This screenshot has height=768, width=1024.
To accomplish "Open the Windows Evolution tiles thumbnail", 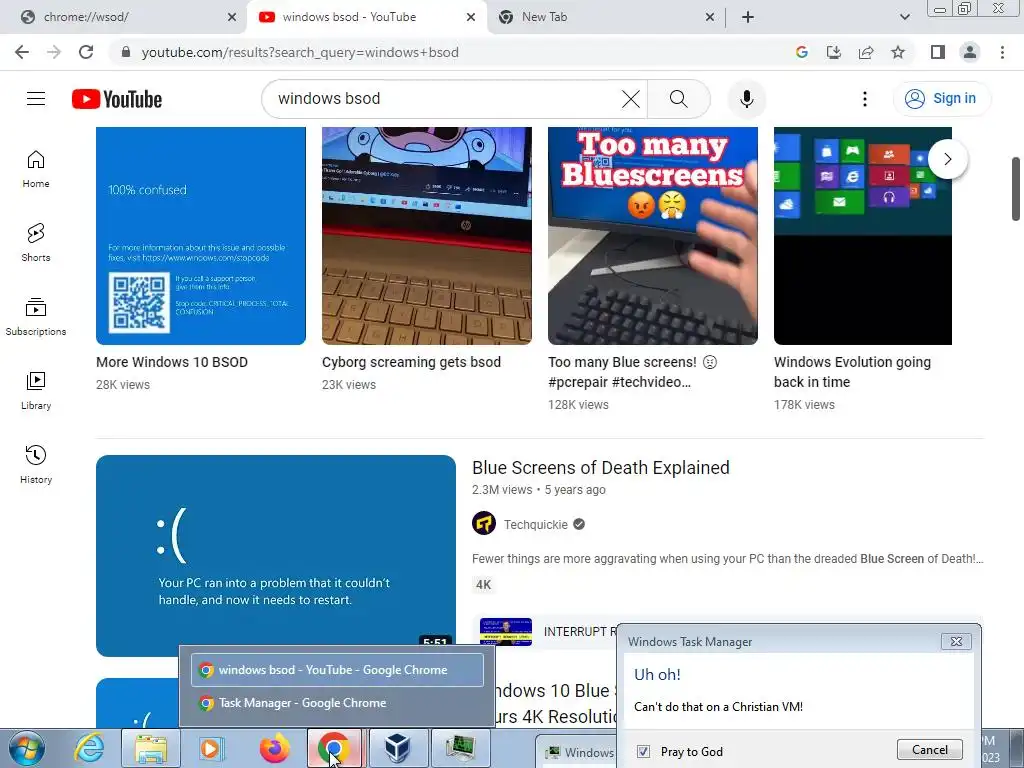I will [863, 236].
